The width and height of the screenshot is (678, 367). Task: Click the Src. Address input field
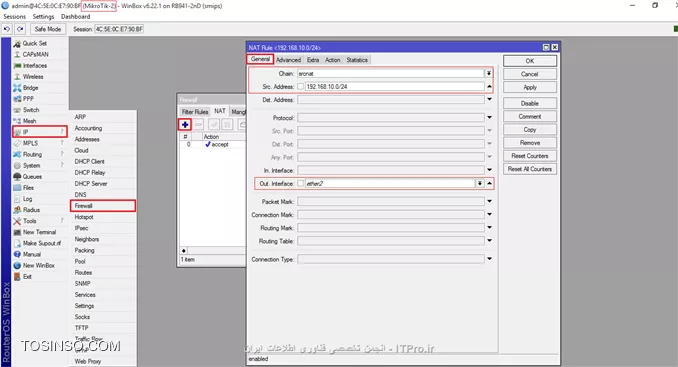[394, 86]
